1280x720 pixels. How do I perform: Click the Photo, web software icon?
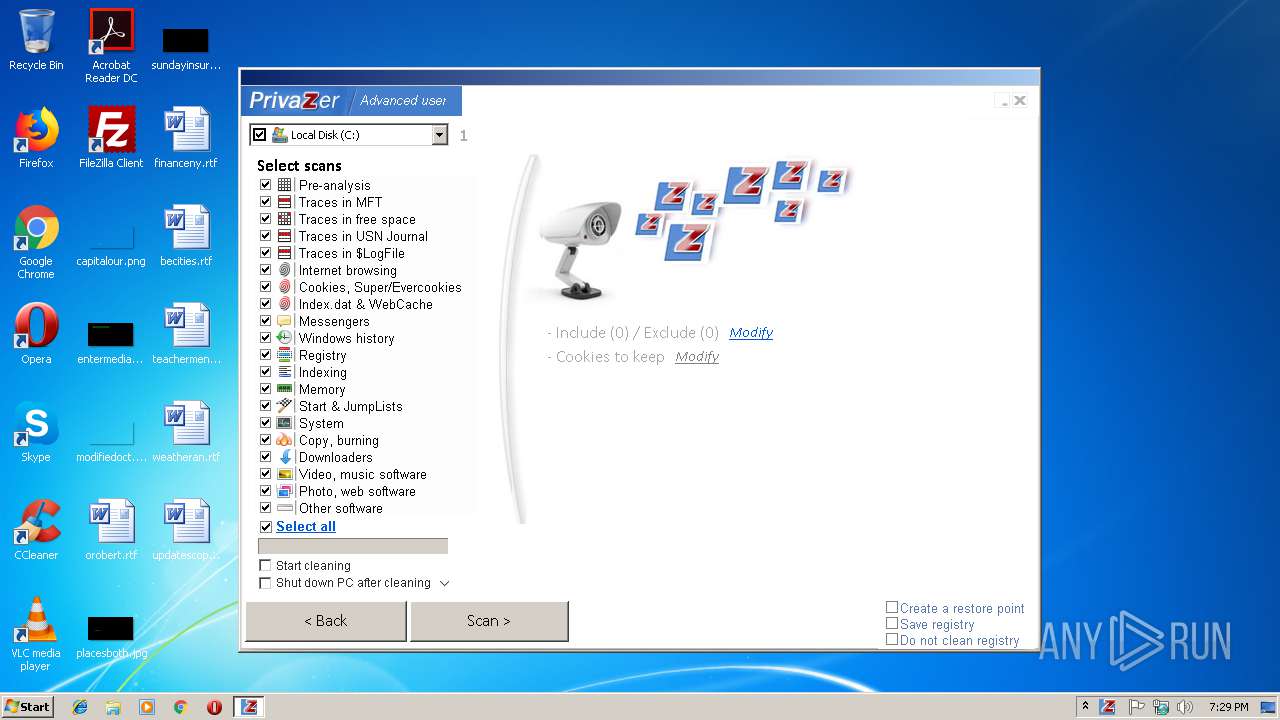[x=285, y=491]
